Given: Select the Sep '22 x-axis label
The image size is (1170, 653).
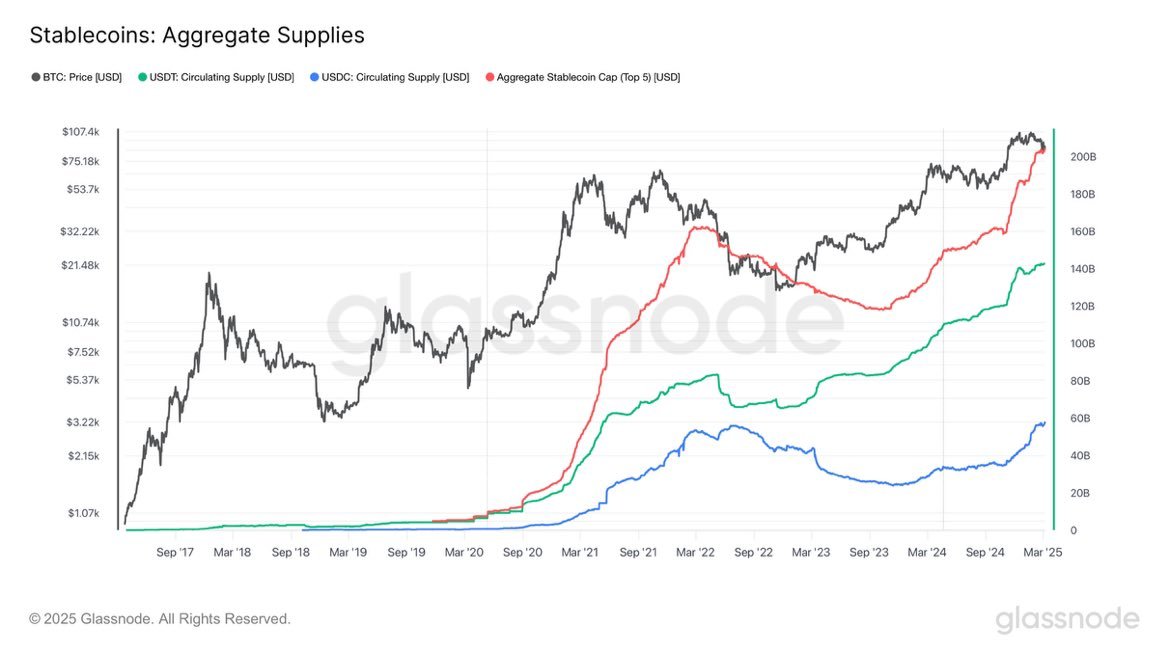Looking at the screenshot, I should (x=753, y=551).
